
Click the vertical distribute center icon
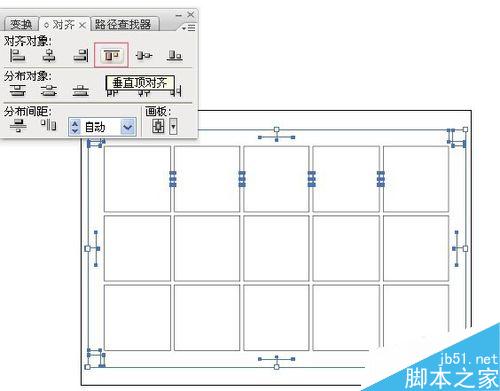(x=49, y=90)
